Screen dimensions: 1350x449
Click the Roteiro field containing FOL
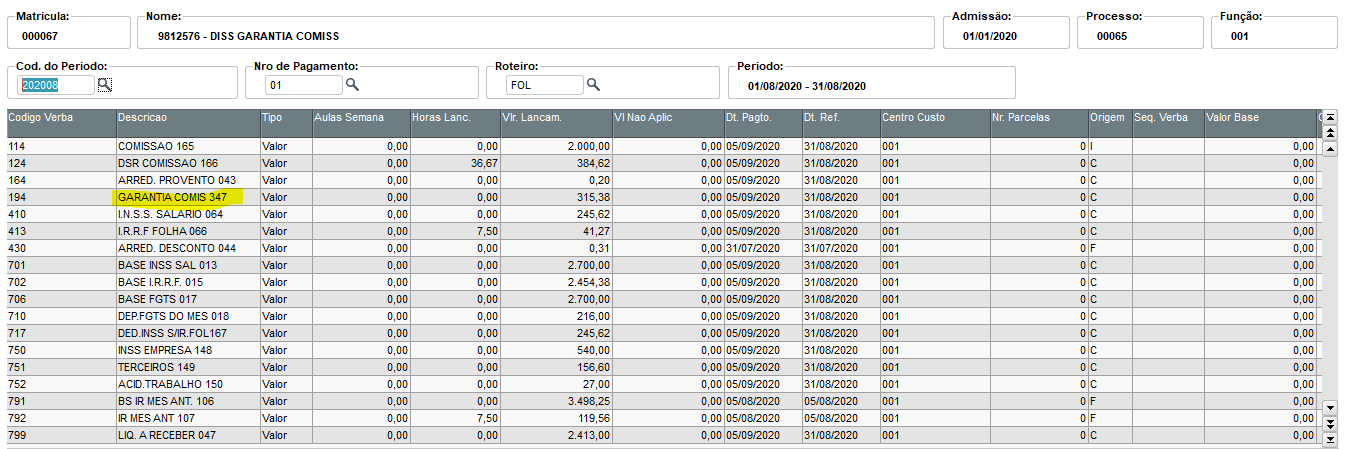544,85
